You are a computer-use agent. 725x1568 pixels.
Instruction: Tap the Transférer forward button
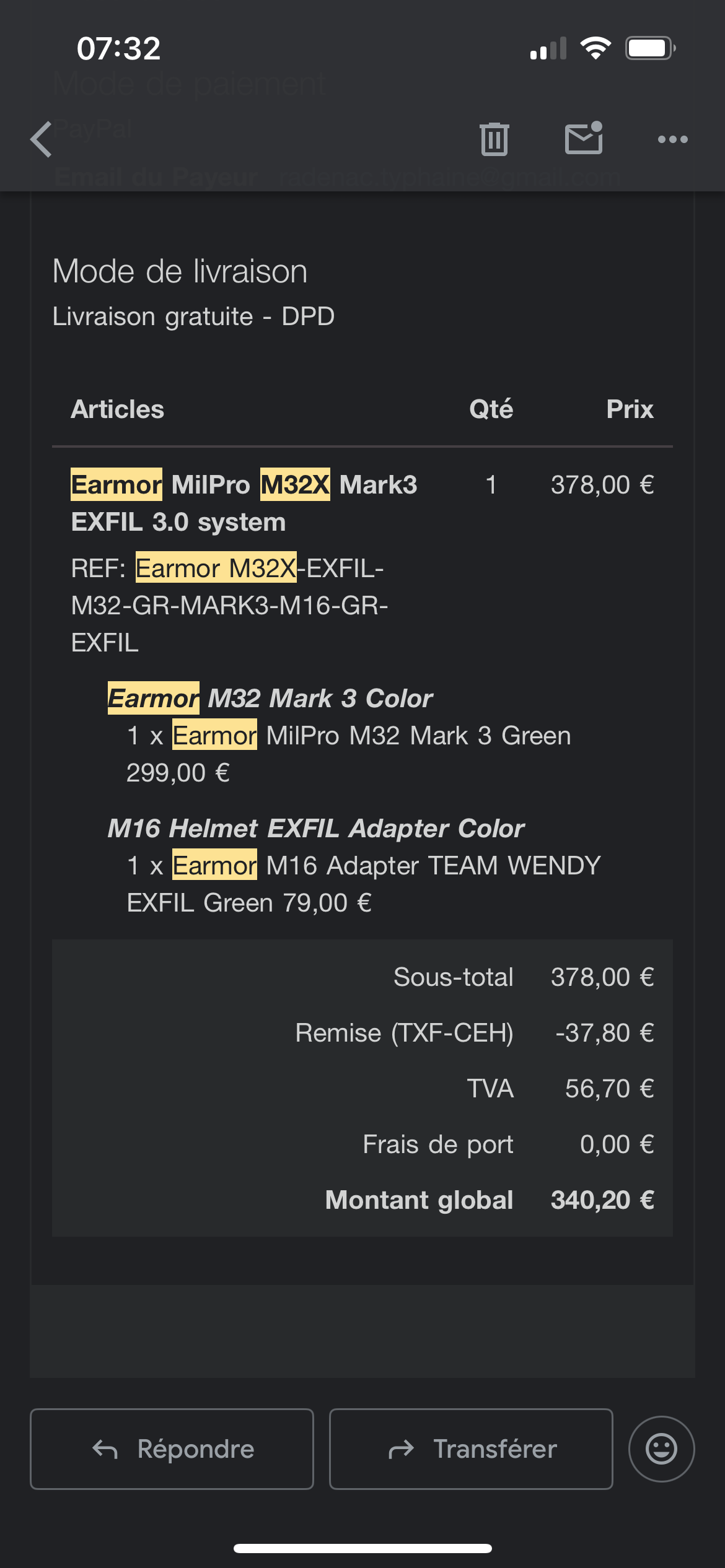pos(471,1448)
